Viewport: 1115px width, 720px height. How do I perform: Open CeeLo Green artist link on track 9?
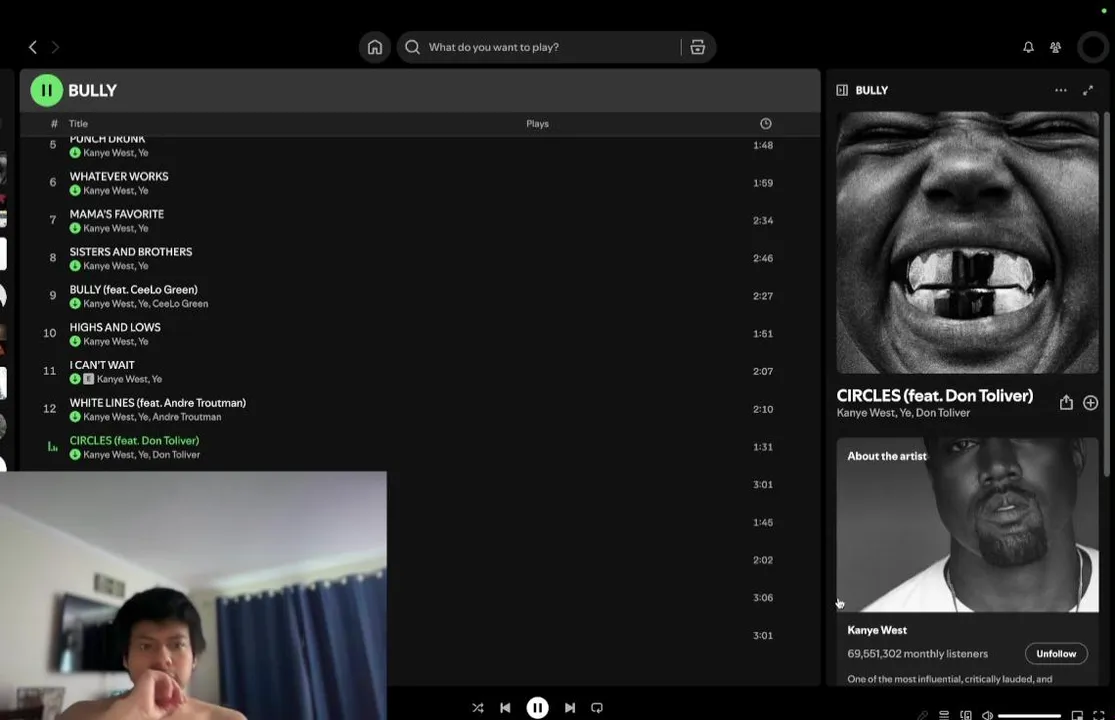coord(180,303)
